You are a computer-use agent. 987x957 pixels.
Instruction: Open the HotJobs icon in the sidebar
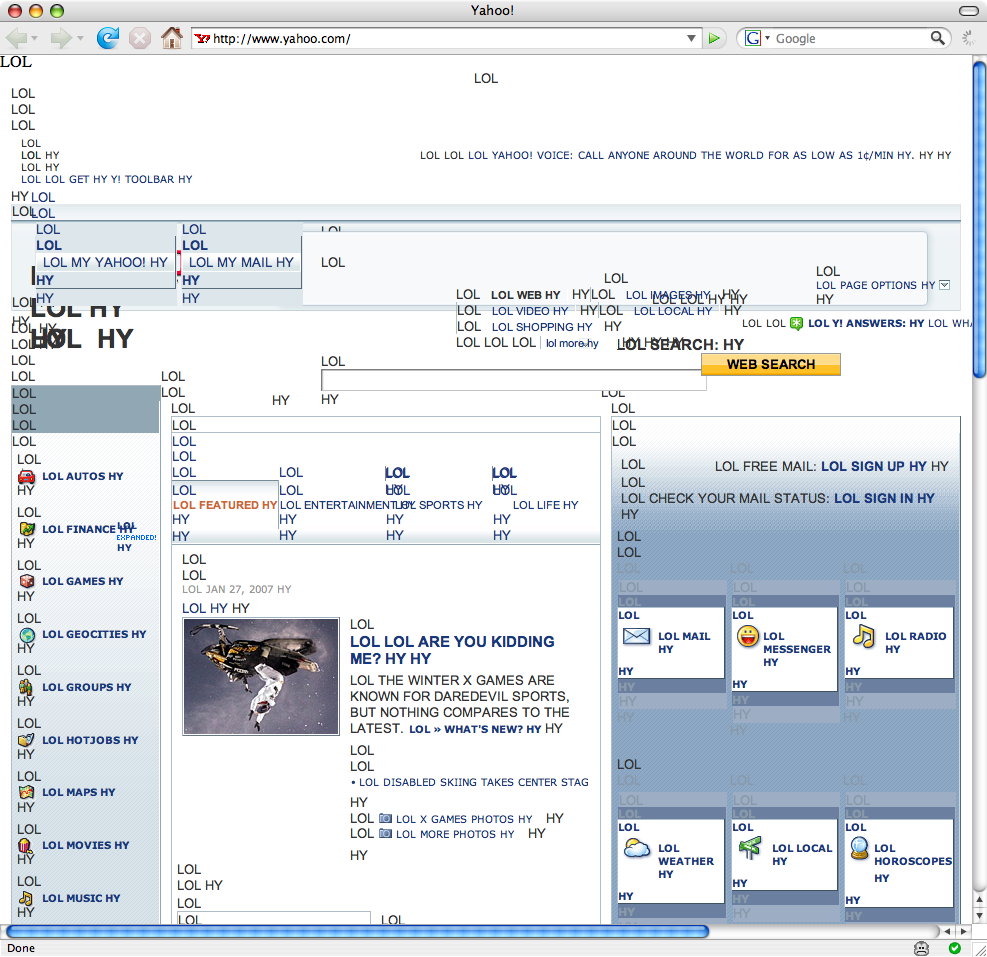(26, 740)
